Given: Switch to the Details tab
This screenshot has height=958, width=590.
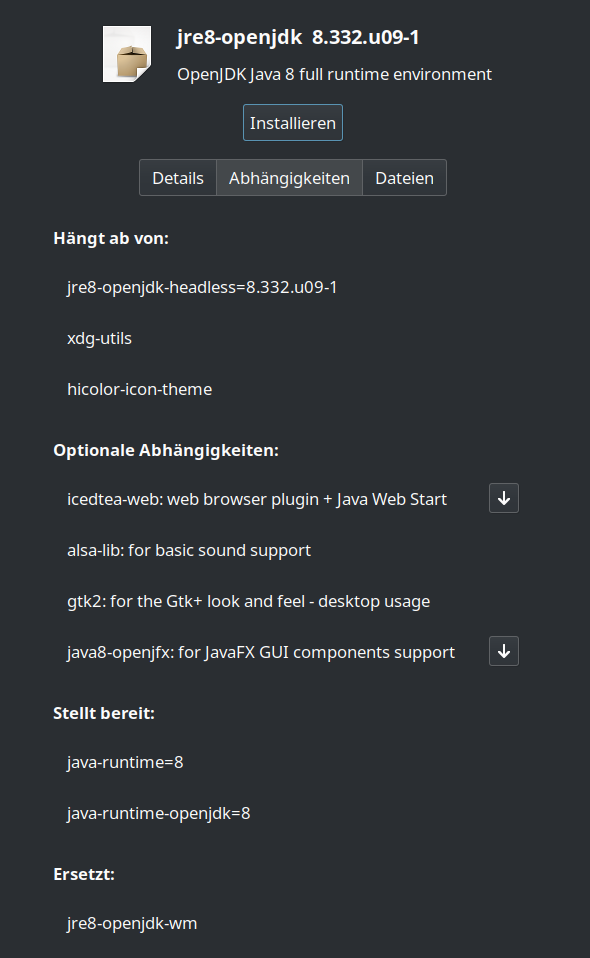Looking at the screenshot, I should coord(178,177).
